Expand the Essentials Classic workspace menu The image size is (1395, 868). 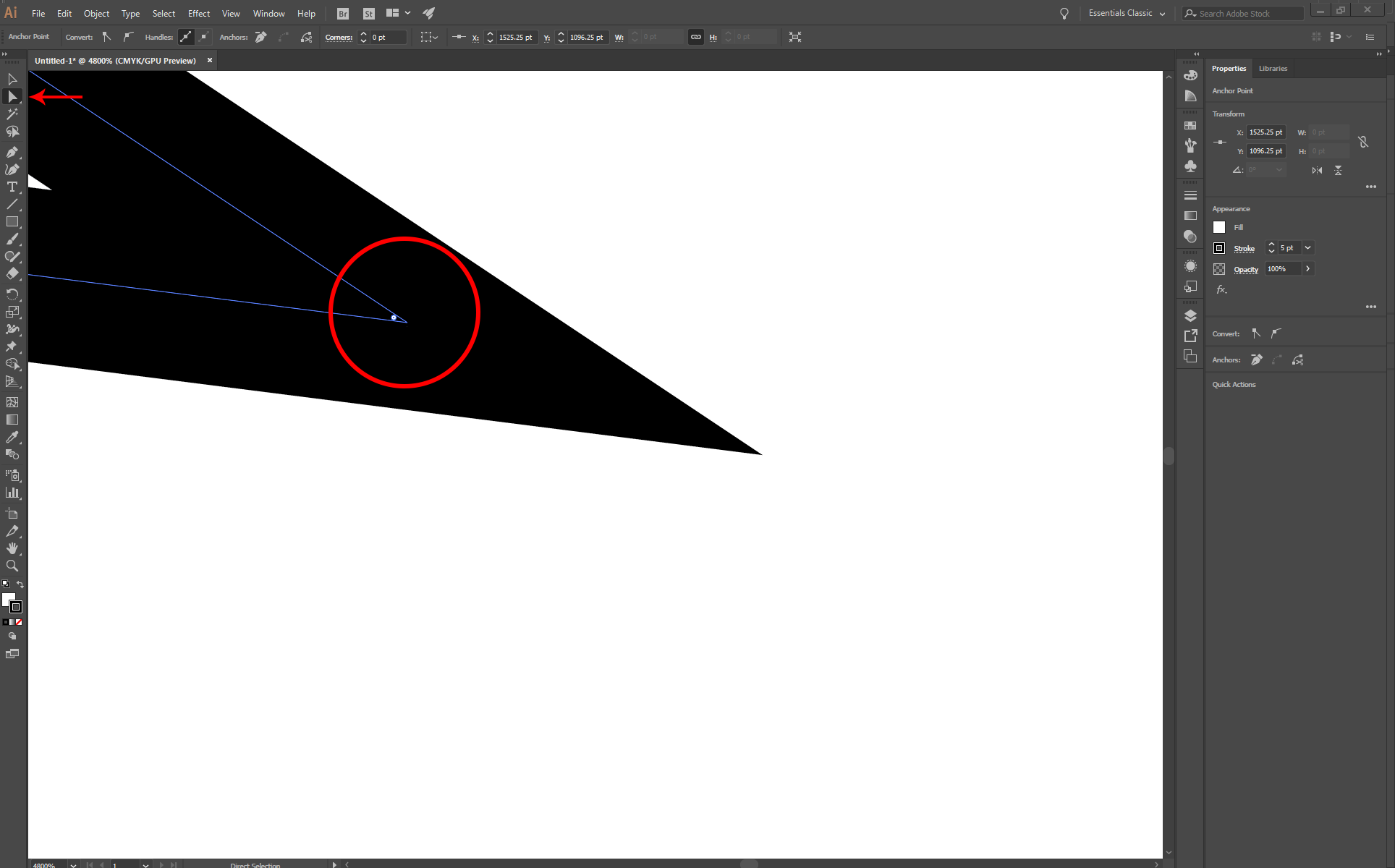(1163, 14)
